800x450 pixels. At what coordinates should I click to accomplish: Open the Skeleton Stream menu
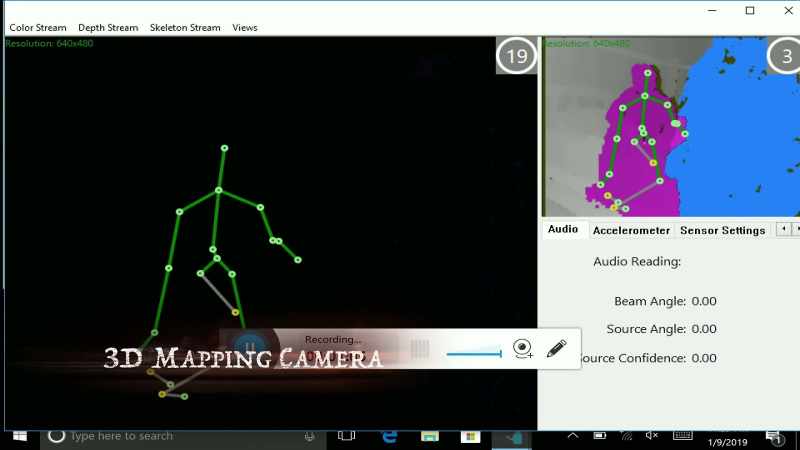click(185, 28)
